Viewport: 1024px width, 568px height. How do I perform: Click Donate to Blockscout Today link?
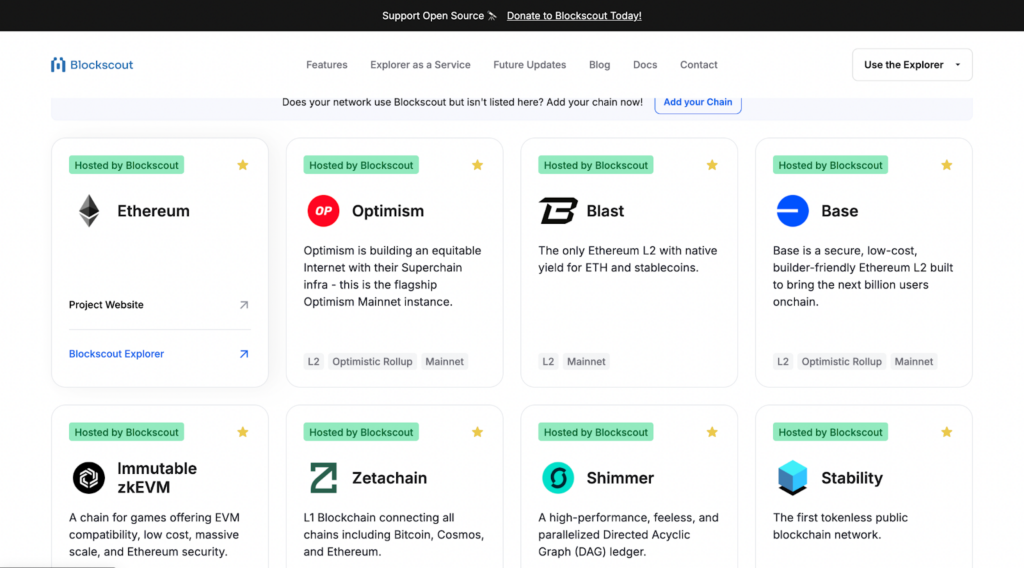[574, 16]
